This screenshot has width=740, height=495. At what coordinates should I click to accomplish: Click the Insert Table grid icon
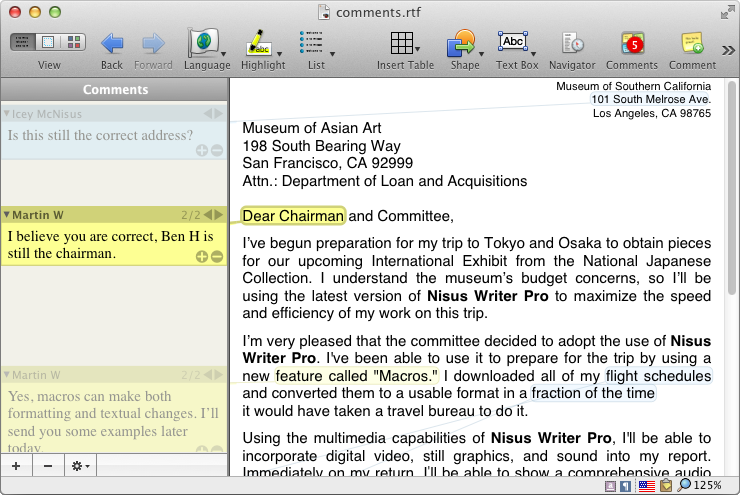[x=402, y=43]
